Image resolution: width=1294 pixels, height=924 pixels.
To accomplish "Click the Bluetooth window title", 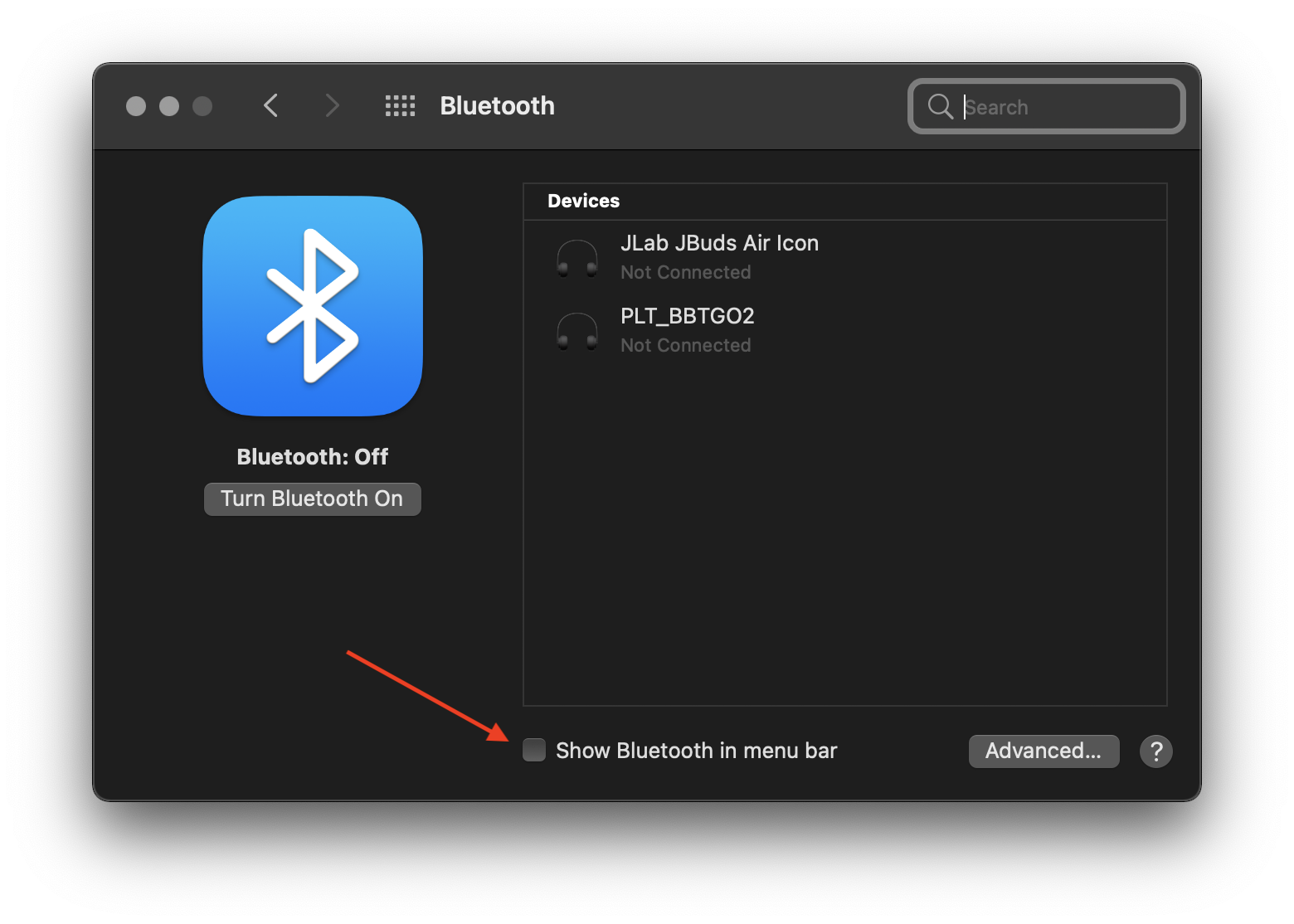I will 497,105.
